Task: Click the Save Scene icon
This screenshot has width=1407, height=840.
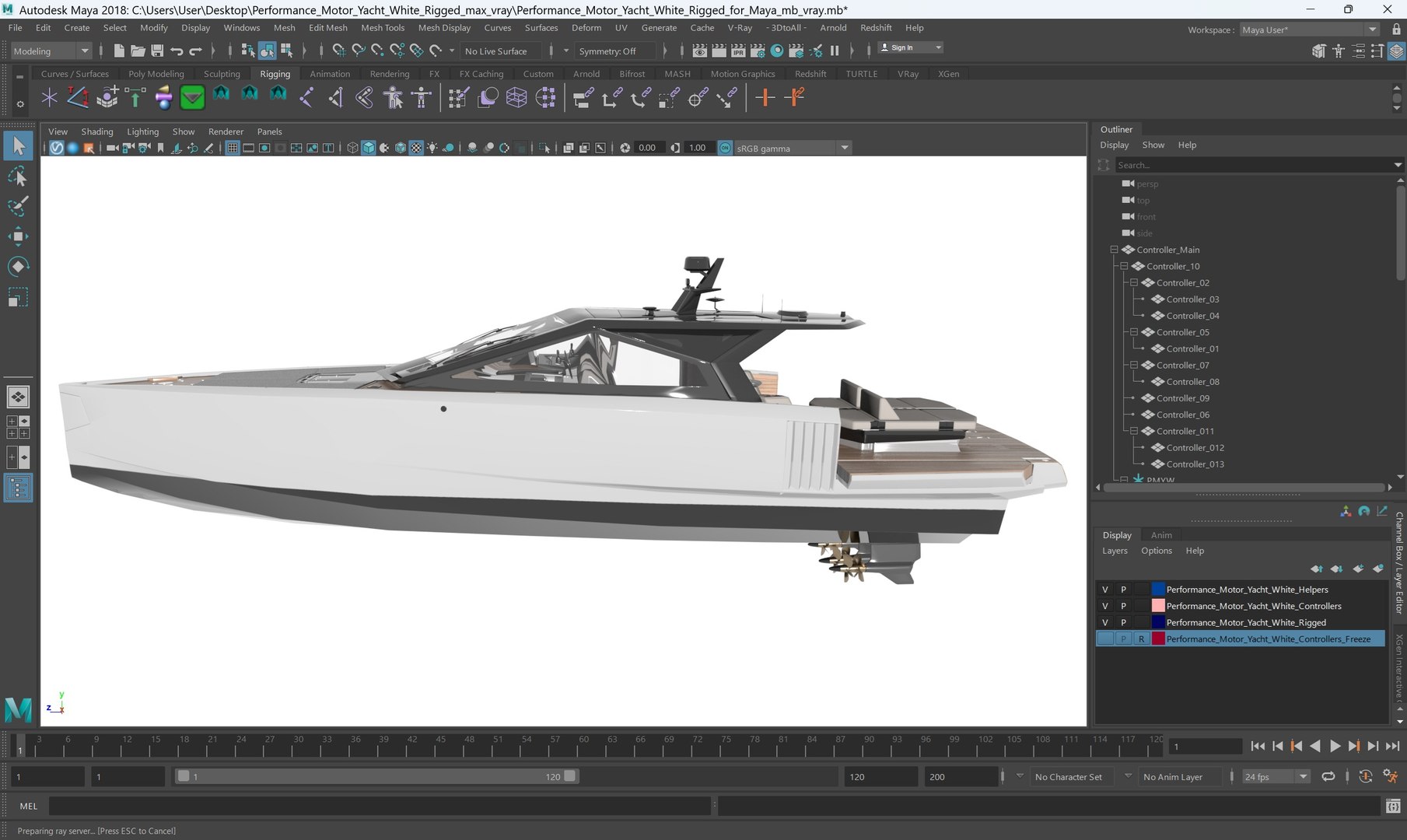Action: point(157,51)
